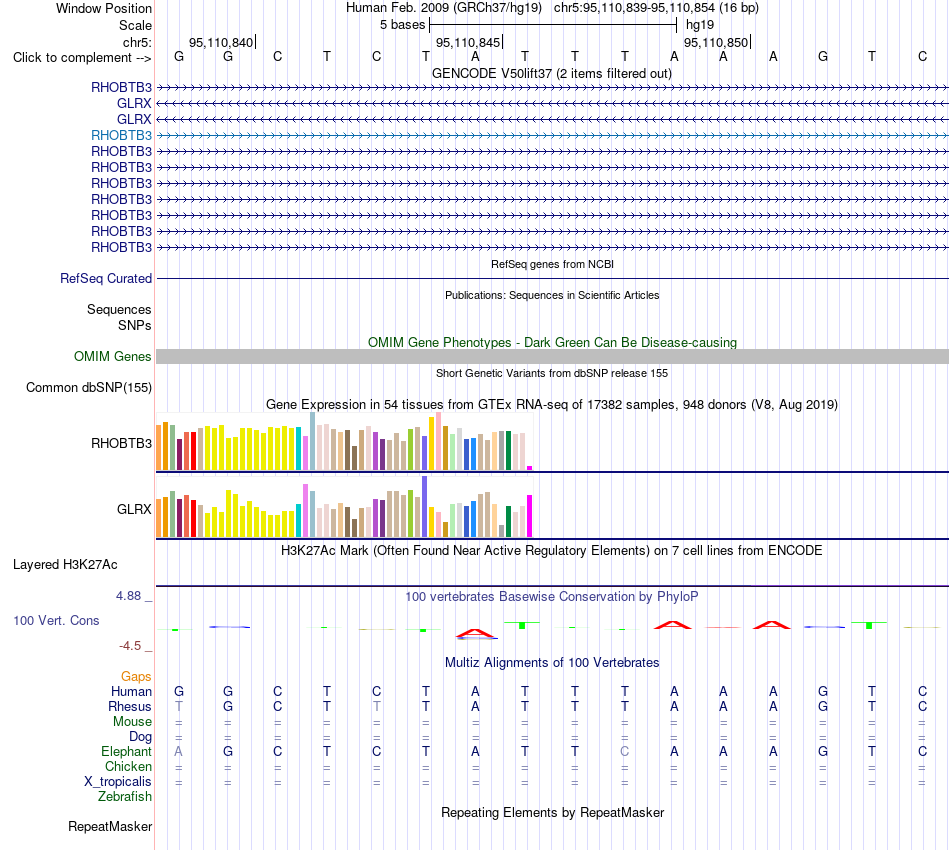Viewport: 950px width, 850px height.
Task: Open the RefSeq Curated track label
Action: (106, 278)
